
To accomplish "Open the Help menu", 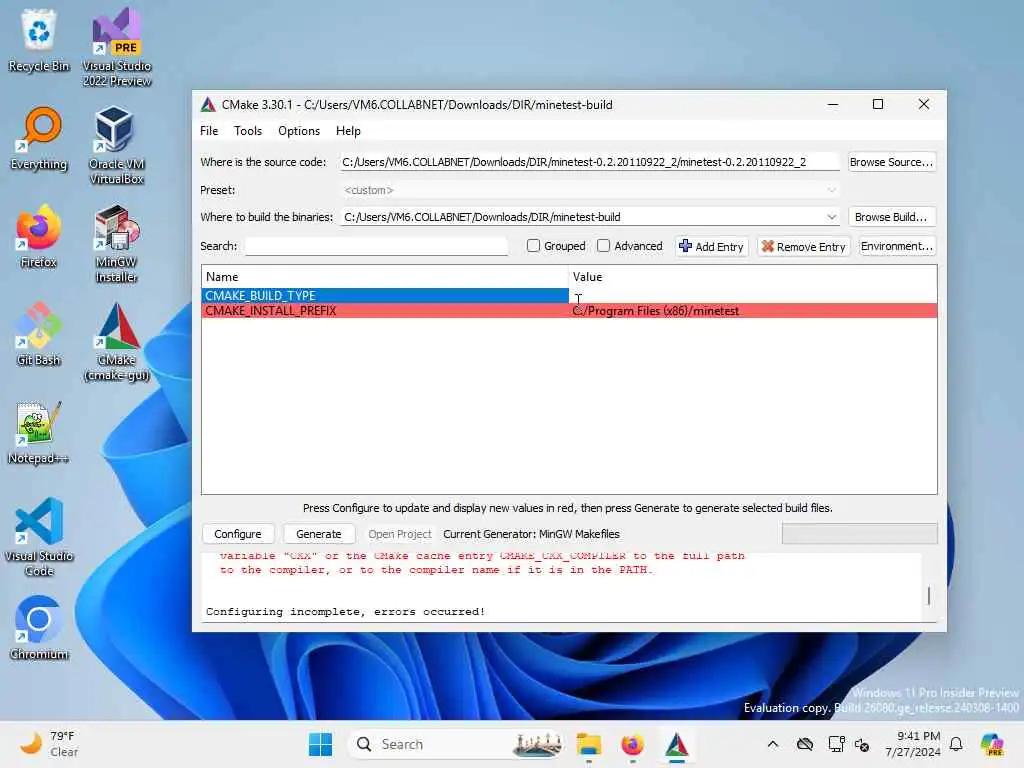I will (348, 131).
